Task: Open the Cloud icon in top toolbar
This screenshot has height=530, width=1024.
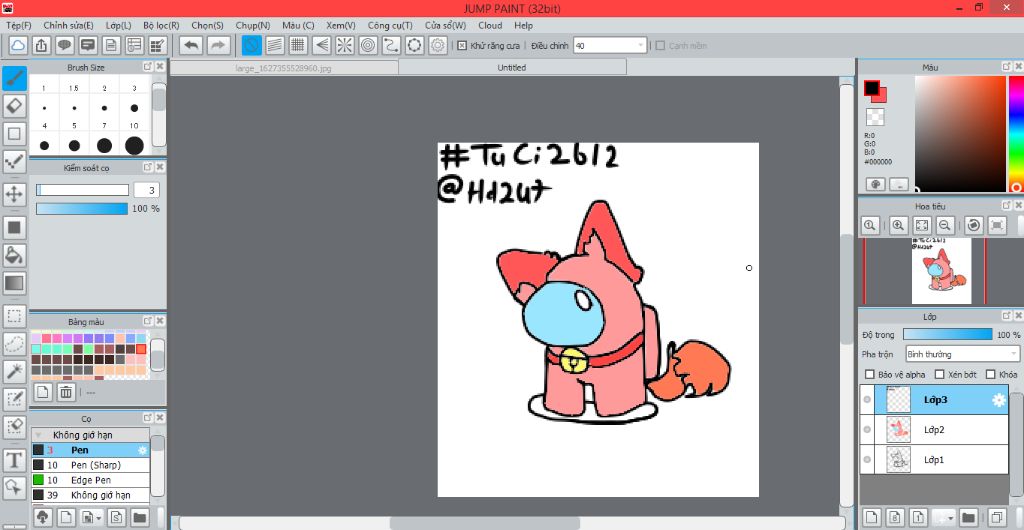Action: 18,45
